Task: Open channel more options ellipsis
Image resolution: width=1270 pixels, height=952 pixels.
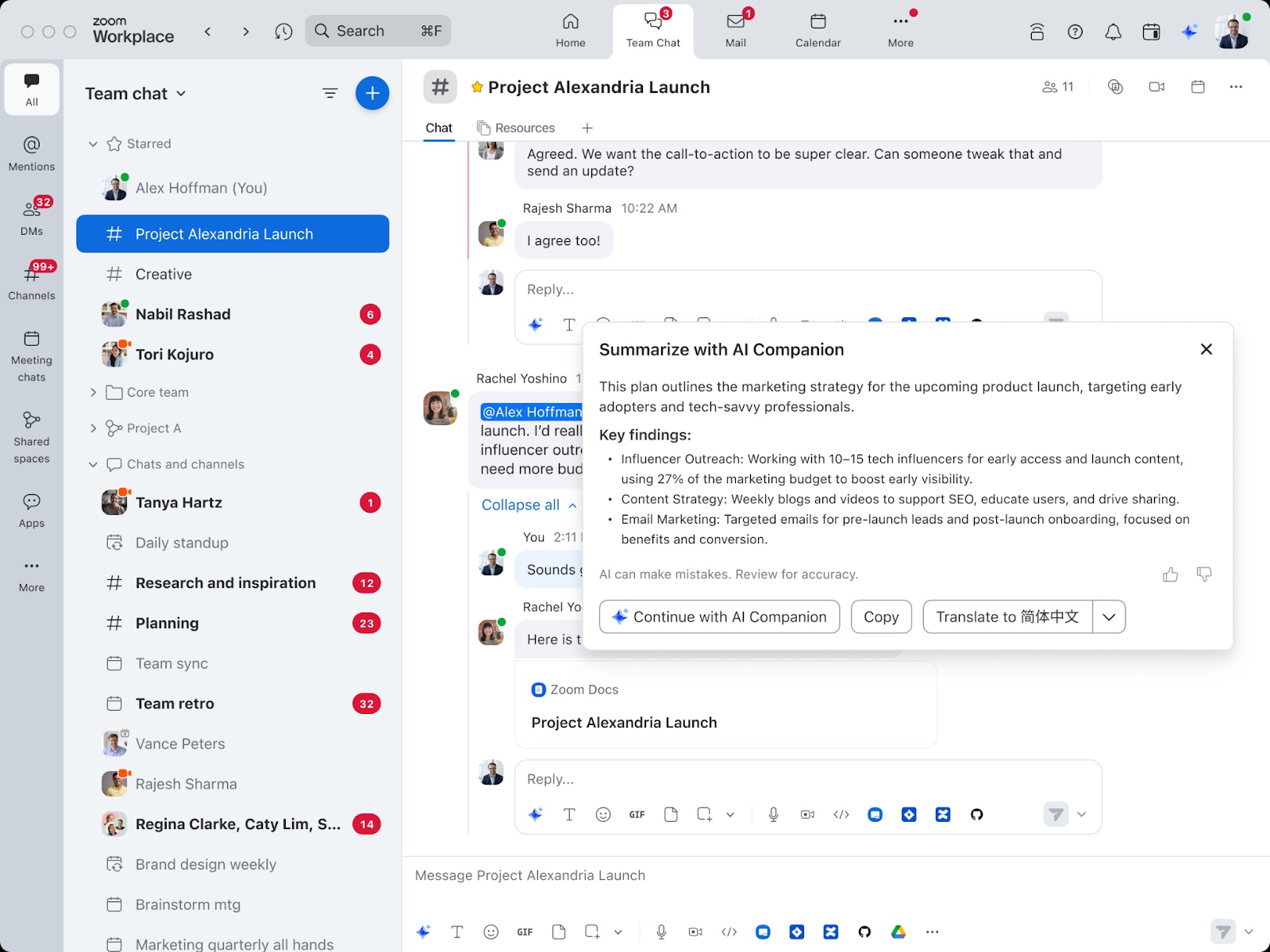Action: pyautogui.click(x=1236, y=86)
